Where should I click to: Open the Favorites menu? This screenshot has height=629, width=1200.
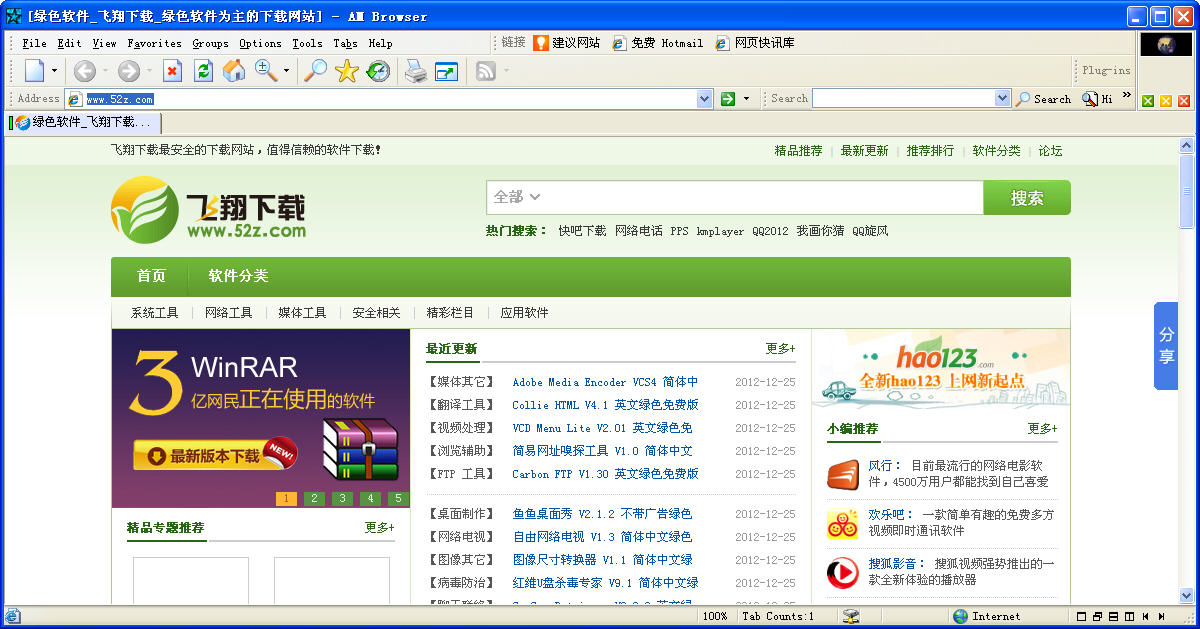pyautogui.click(x=154, y=43)
